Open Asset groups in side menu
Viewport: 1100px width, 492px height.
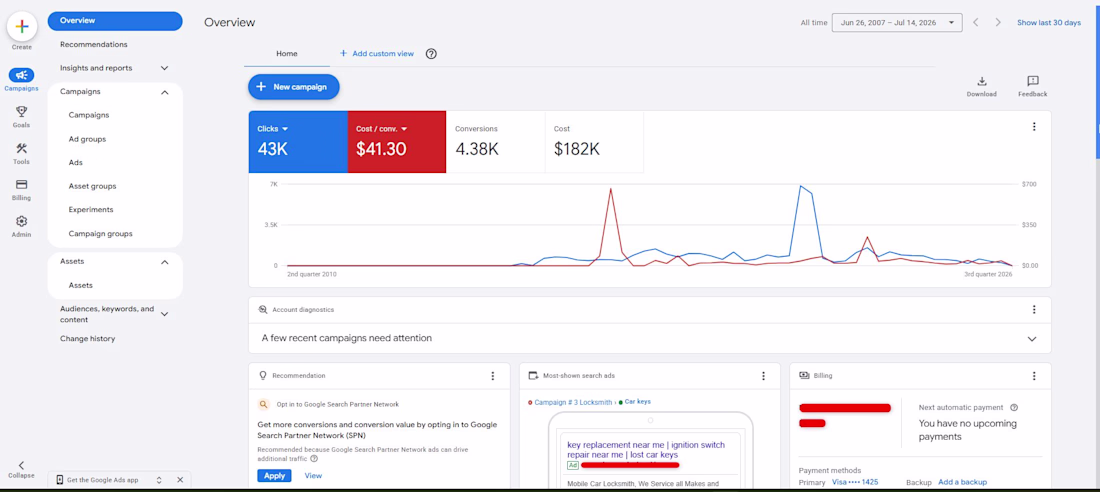pos(93,186)
